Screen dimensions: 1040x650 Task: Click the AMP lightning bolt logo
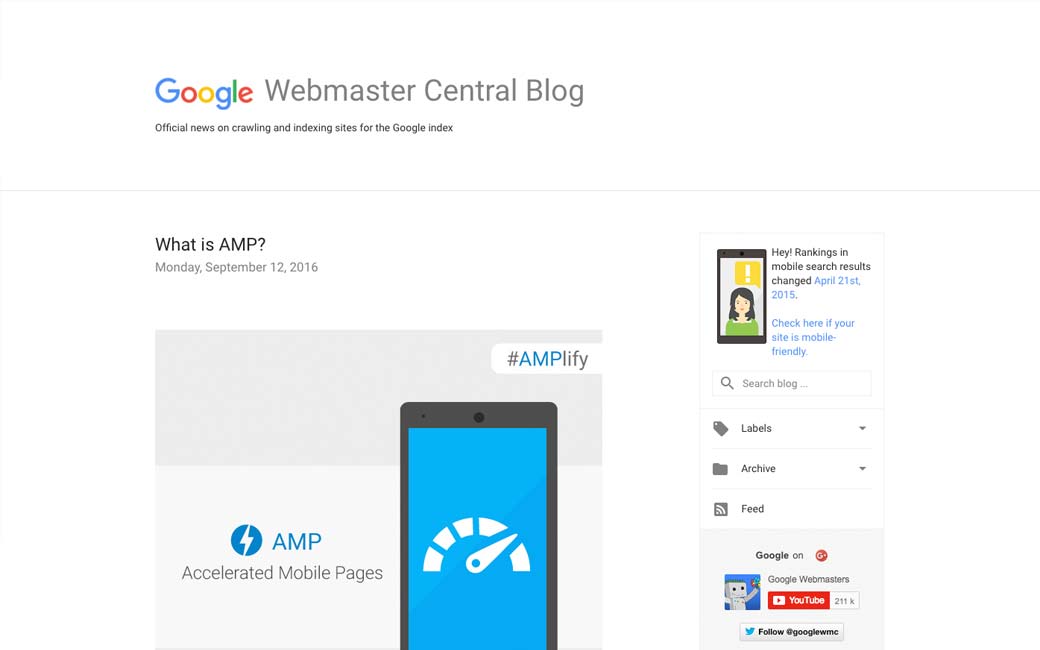pyautogui.click(x=246, y=540)
